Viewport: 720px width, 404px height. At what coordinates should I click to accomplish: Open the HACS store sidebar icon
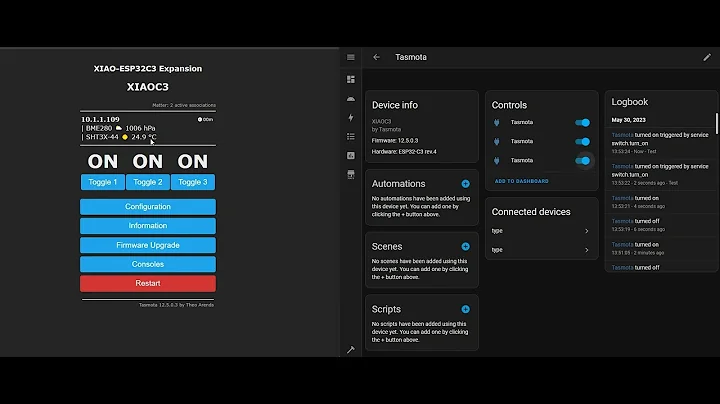coord(351,174)
